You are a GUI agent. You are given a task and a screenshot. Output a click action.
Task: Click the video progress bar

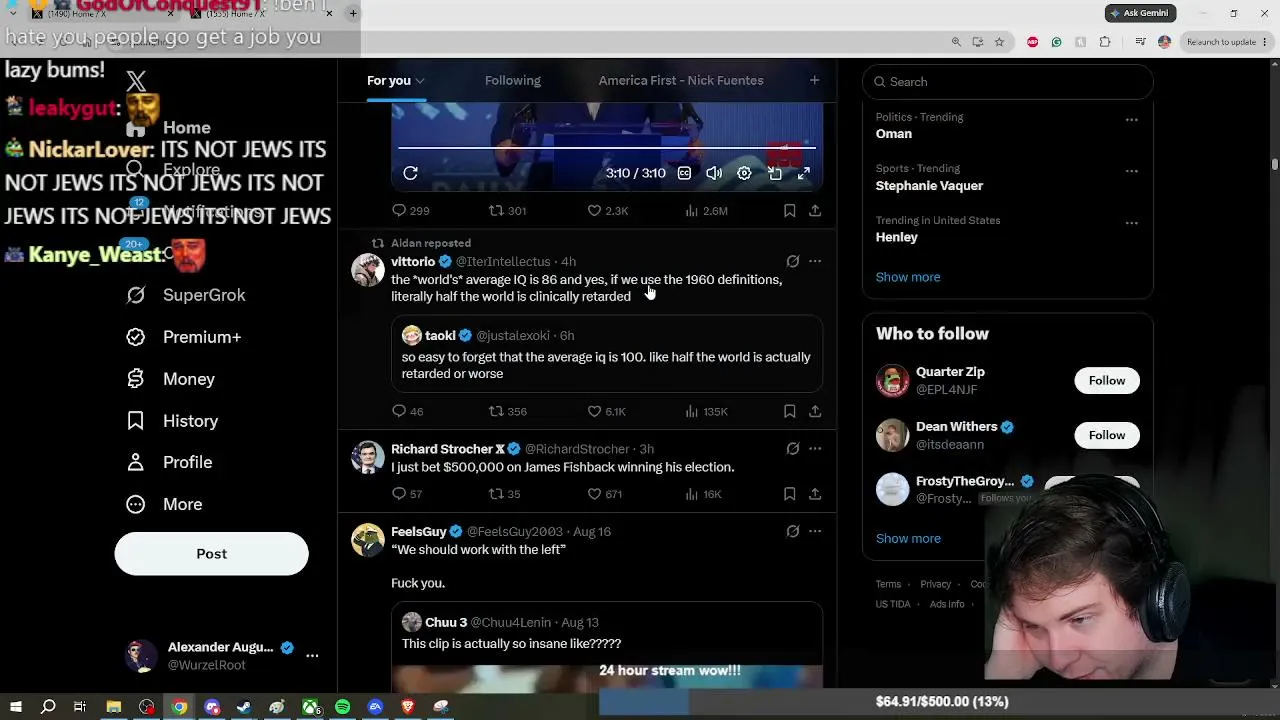pos(607,148)
